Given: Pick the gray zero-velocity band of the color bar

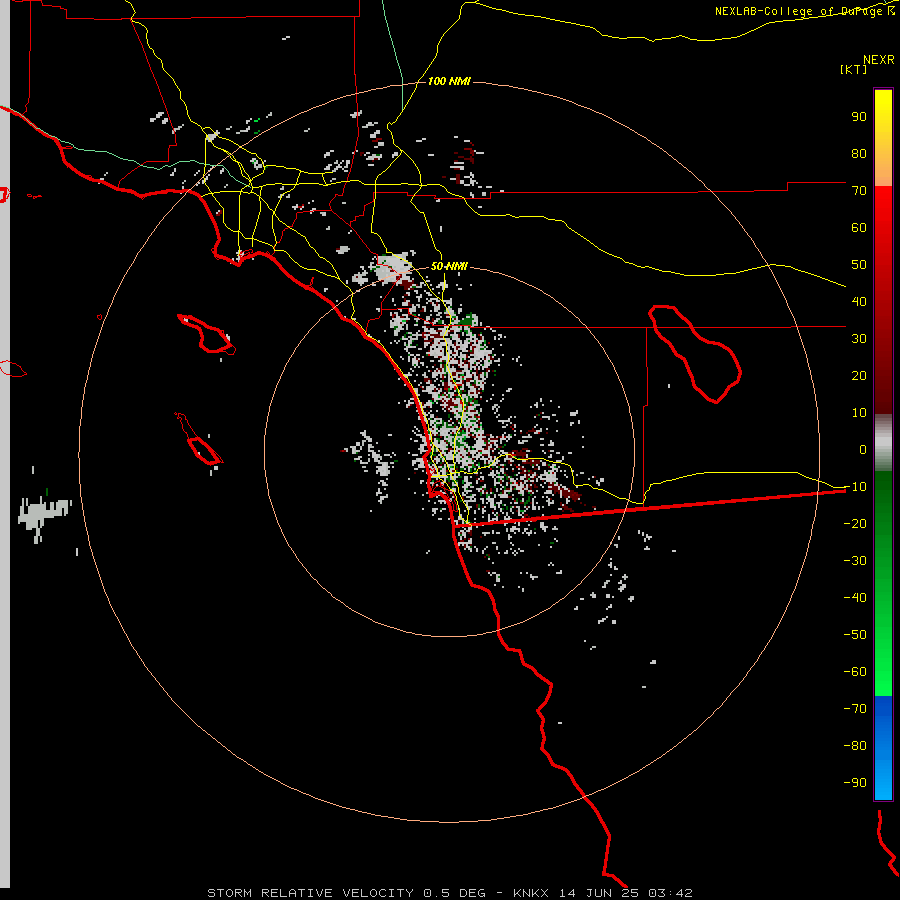Looking at the screenshot, I should [x=883, y=443].
